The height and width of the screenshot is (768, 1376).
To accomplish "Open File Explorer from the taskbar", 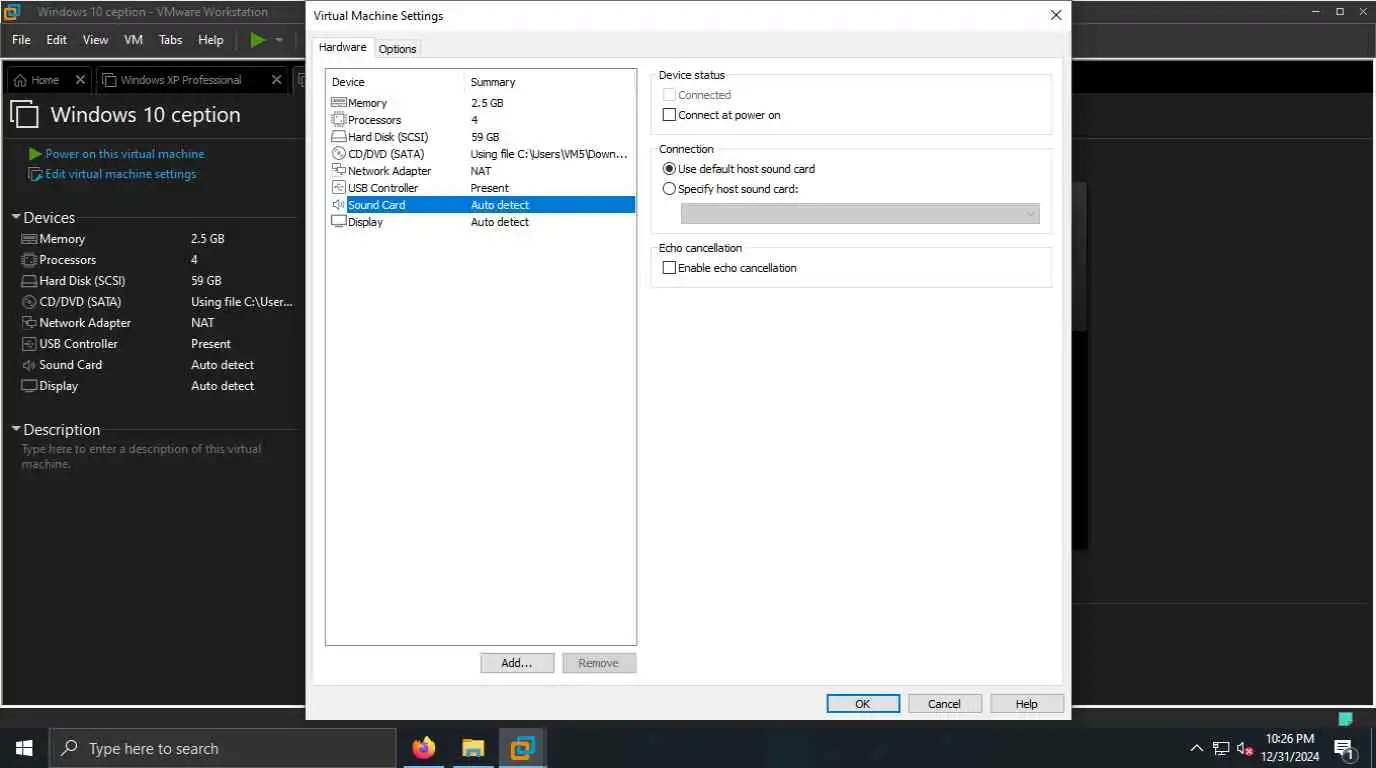I will pos(473,748).
